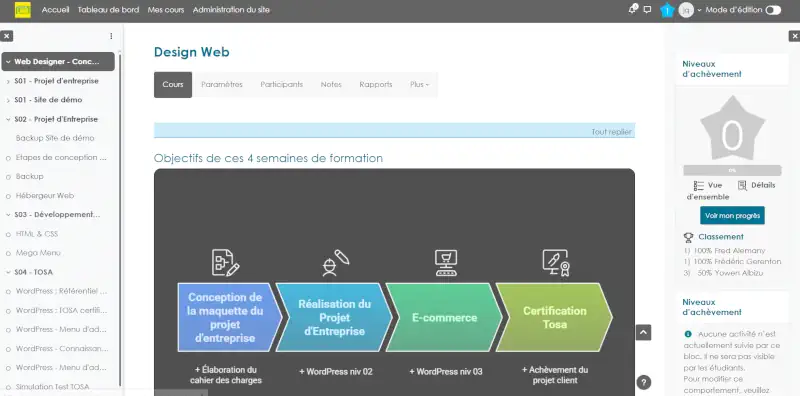Viewport: 800px width, 396px height.
Task: Click the 0% level progress bar
Action: (732, 170)
